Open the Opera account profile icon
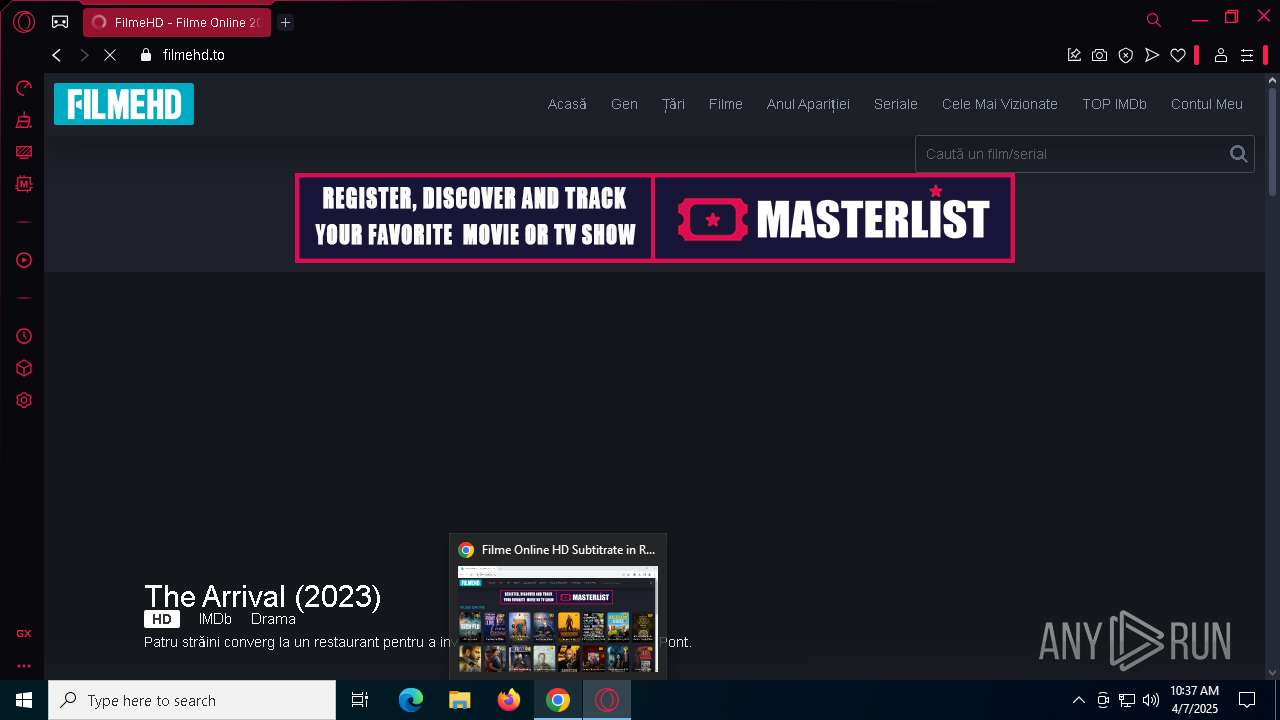The width and height of the screenshot is (1280, 720). (x=1220, y=55)
